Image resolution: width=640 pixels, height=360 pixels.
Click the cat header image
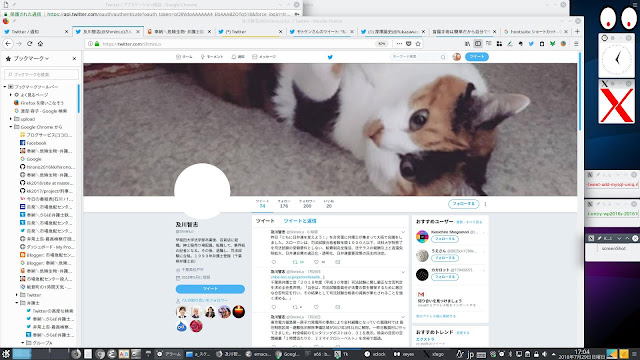(x=330, y=129)
